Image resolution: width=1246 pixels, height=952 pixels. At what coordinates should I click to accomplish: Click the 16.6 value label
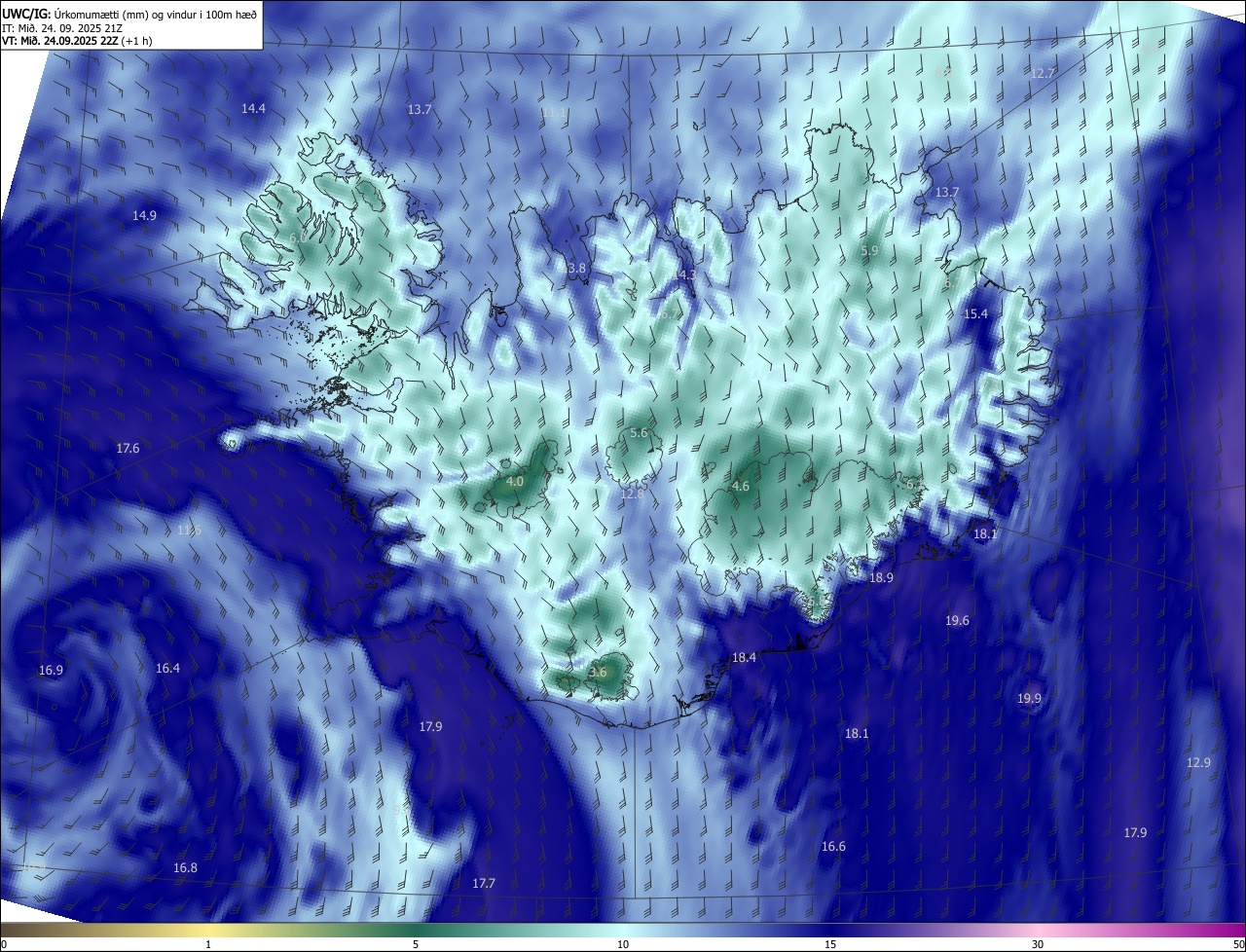833,847
